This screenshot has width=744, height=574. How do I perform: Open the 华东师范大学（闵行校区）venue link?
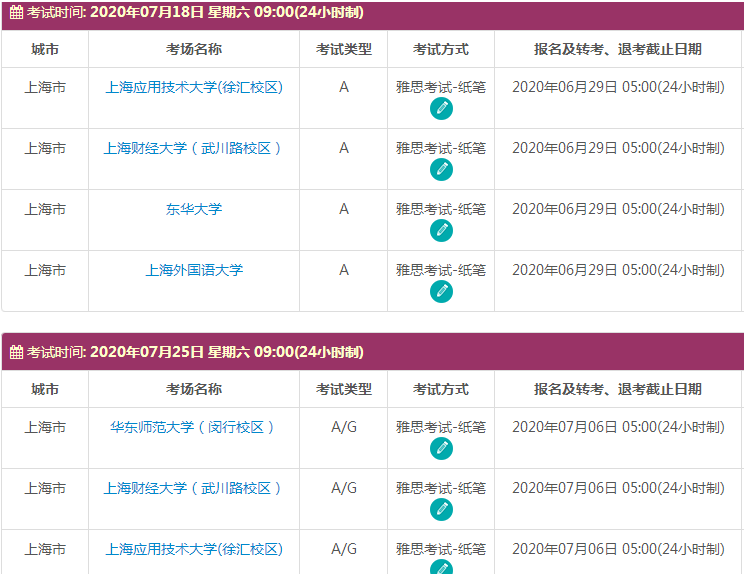[x=194, y=427]
